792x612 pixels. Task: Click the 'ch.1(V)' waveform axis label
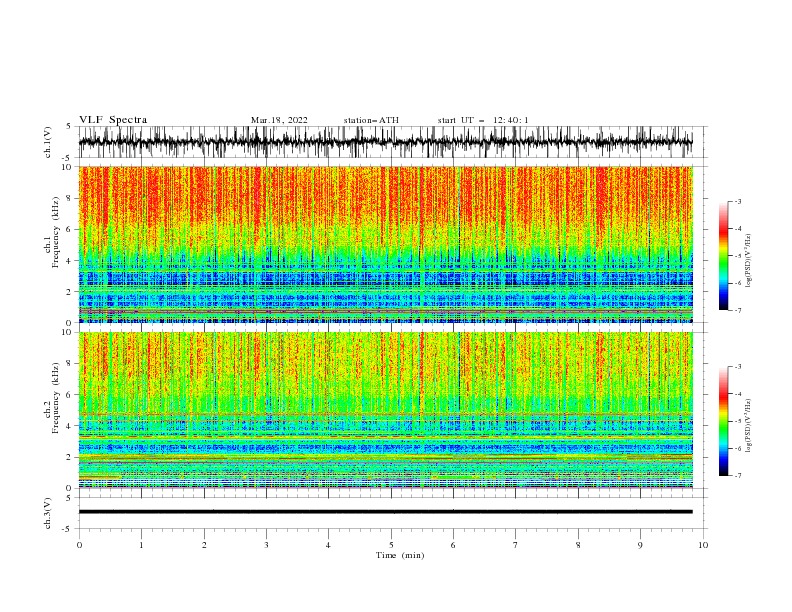pyautogui.click(x=48, y=142)
